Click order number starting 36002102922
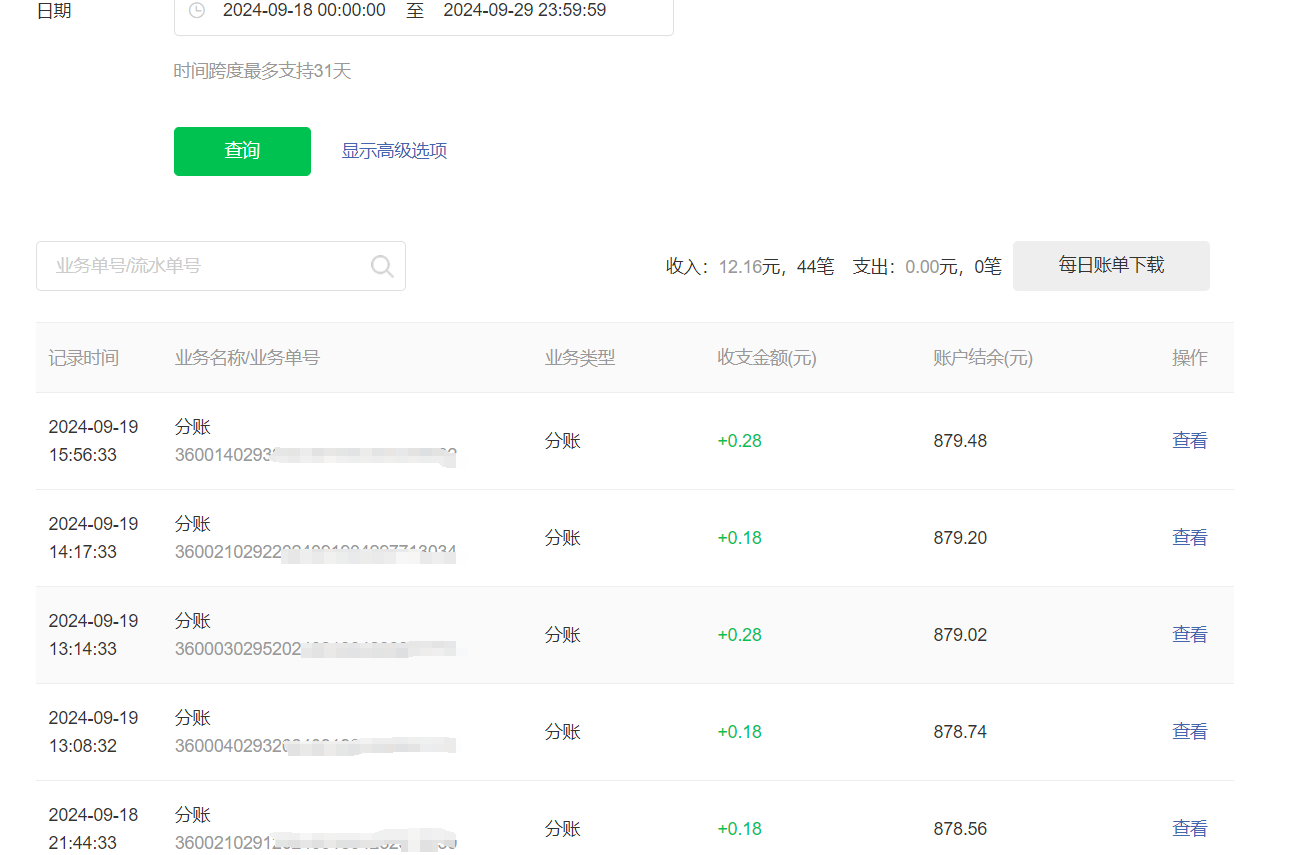Screen dimensions: 1305x855 pyautogui.click(x=316, y=553)
